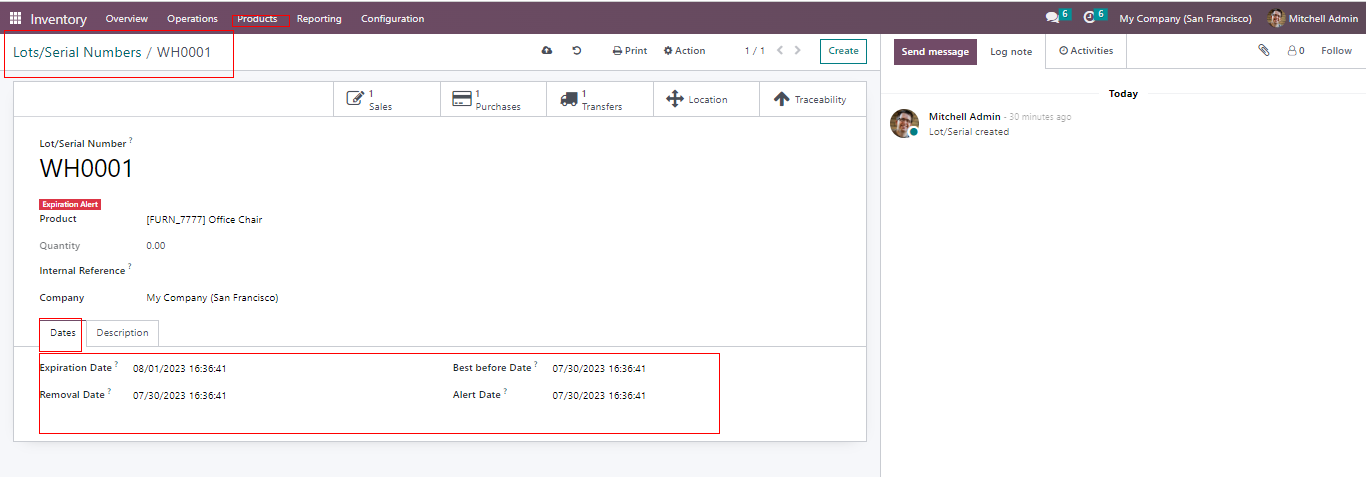
Task: Open the activities clock icon in navbar
Action: [x=1090, y=18]
